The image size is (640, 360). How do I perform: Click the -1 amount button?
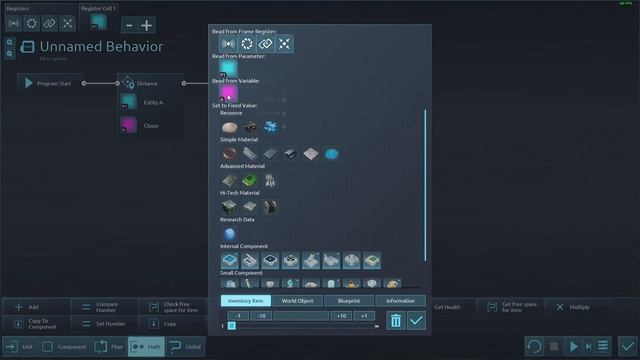(238, 316)
